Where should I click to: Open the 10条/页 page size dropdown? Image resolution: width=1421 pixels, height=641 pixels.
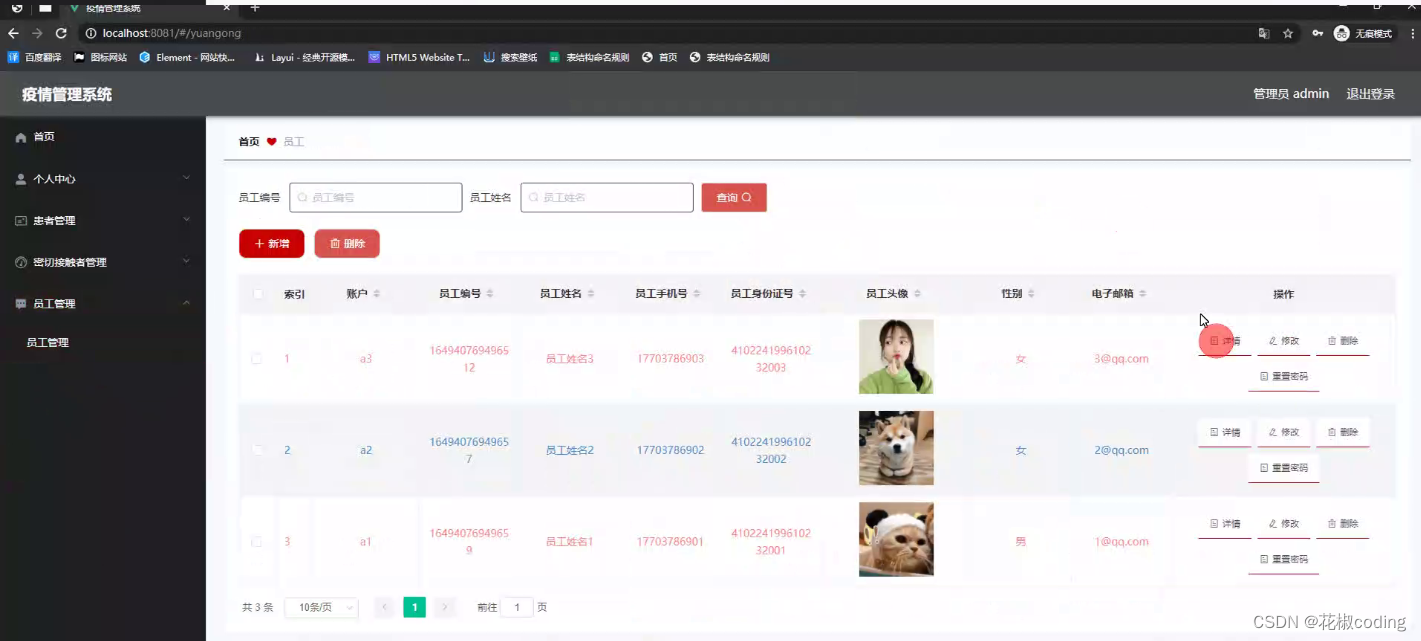(322, 607)
